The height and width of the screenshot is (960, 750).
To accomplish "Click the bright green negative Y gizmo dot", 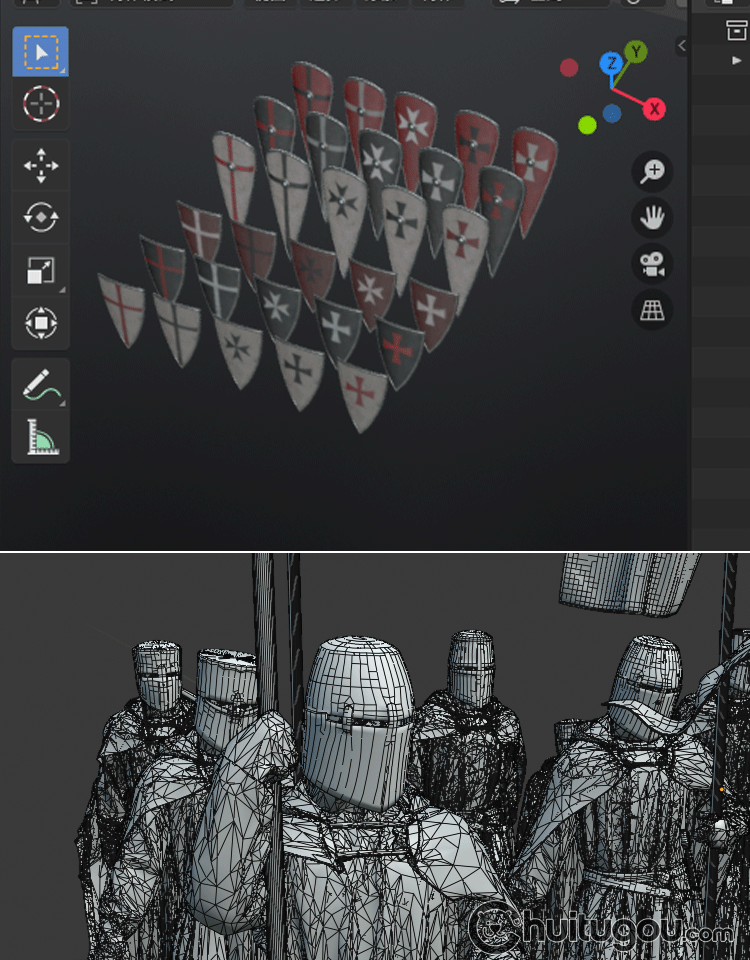I will (x=587, y=126).
